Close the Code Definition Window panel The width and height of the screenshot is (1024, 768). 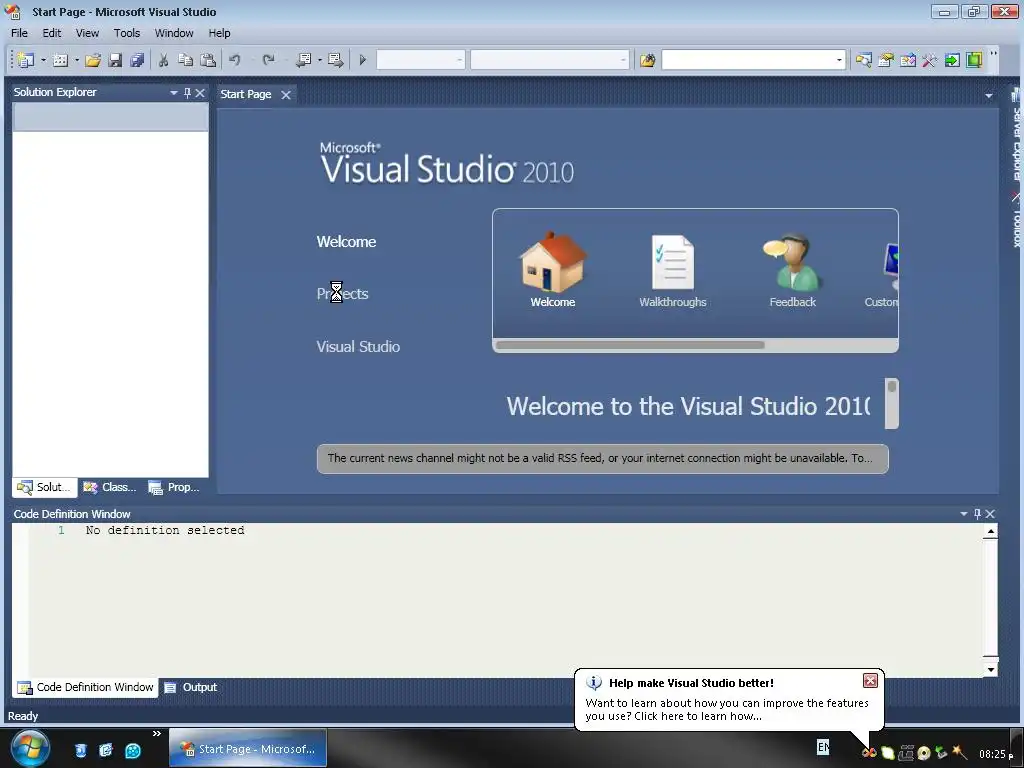[990, 514]
